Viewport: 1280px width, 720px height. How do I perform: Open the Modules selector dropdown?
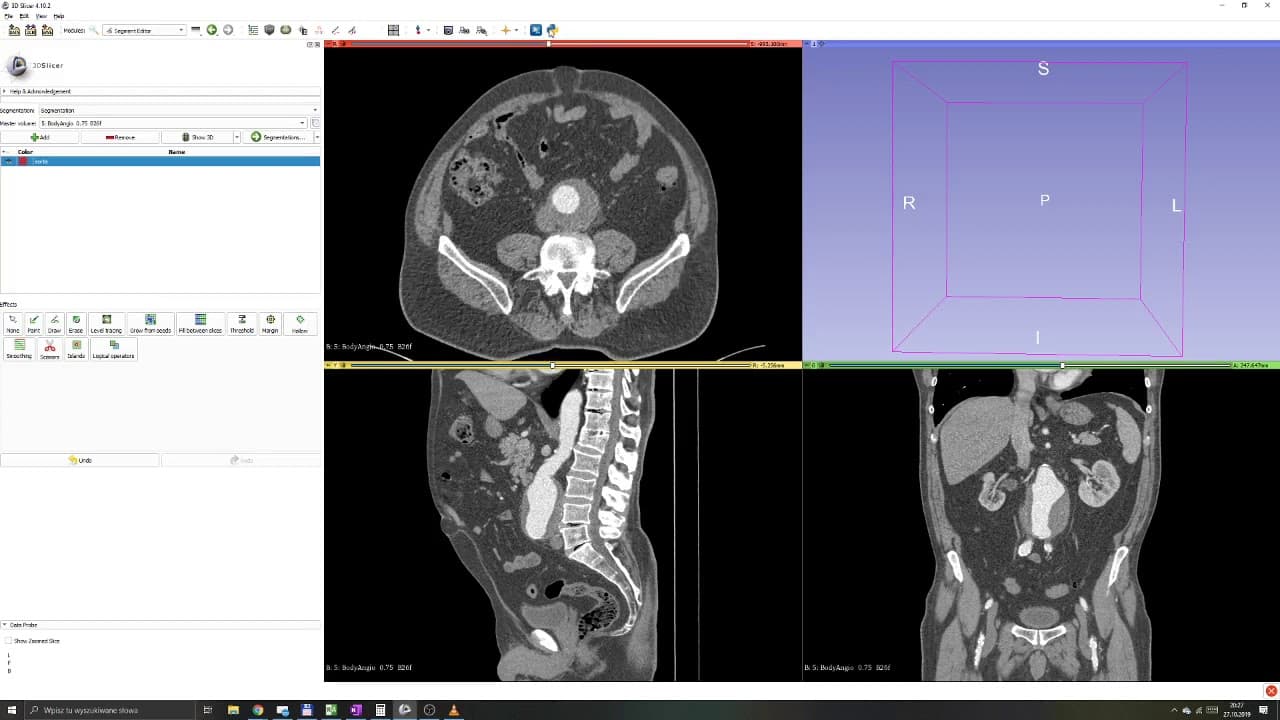coord(145,30)
